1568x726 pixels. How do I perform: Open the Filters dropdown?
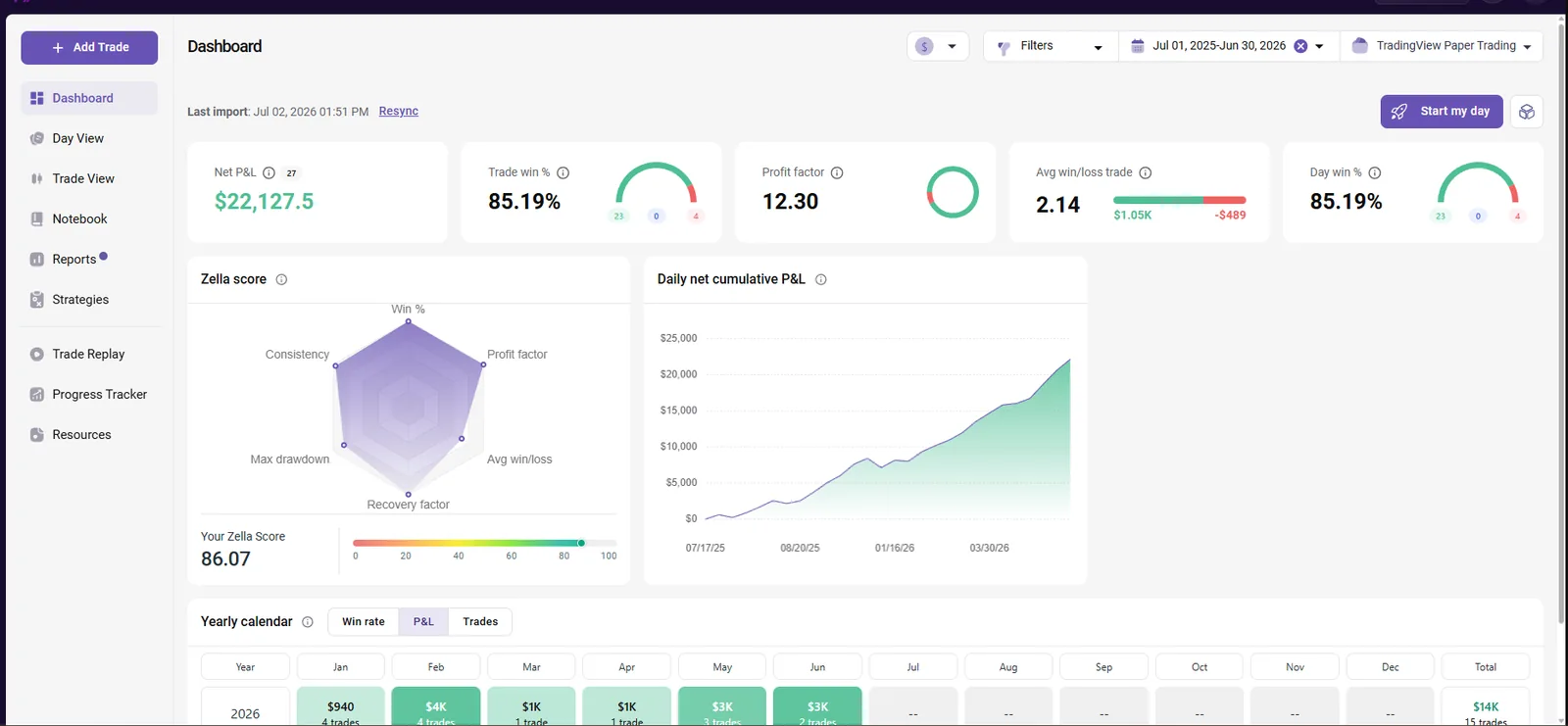click(1051, 46)
